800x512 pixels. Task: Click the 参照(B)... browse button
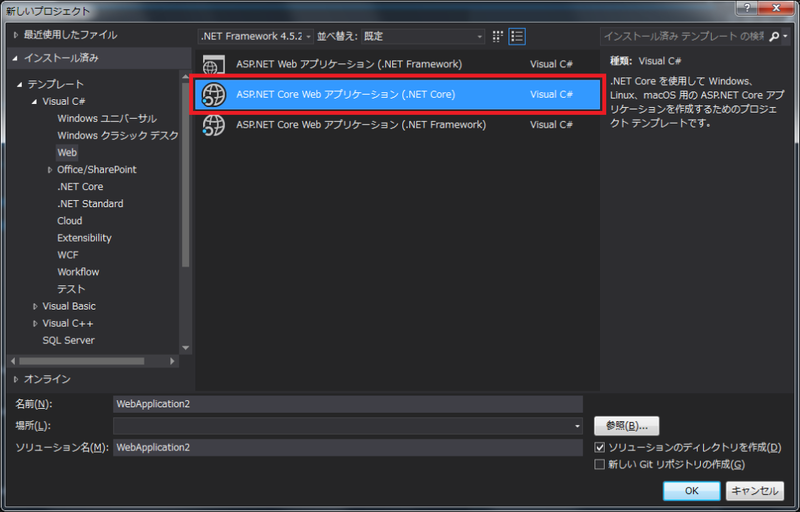click(627, 426)
